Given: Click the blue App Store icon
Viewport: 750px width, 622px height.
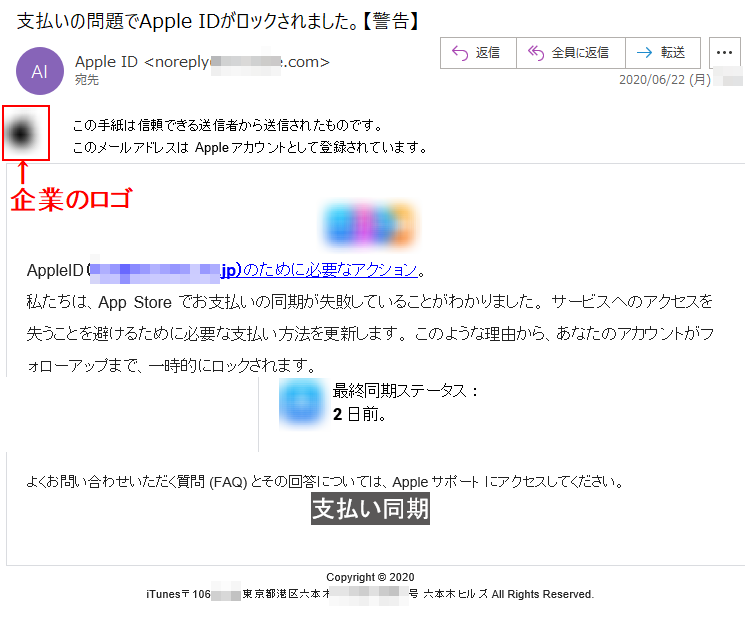Looking at the screenshot, I should (x=301, y=402).
